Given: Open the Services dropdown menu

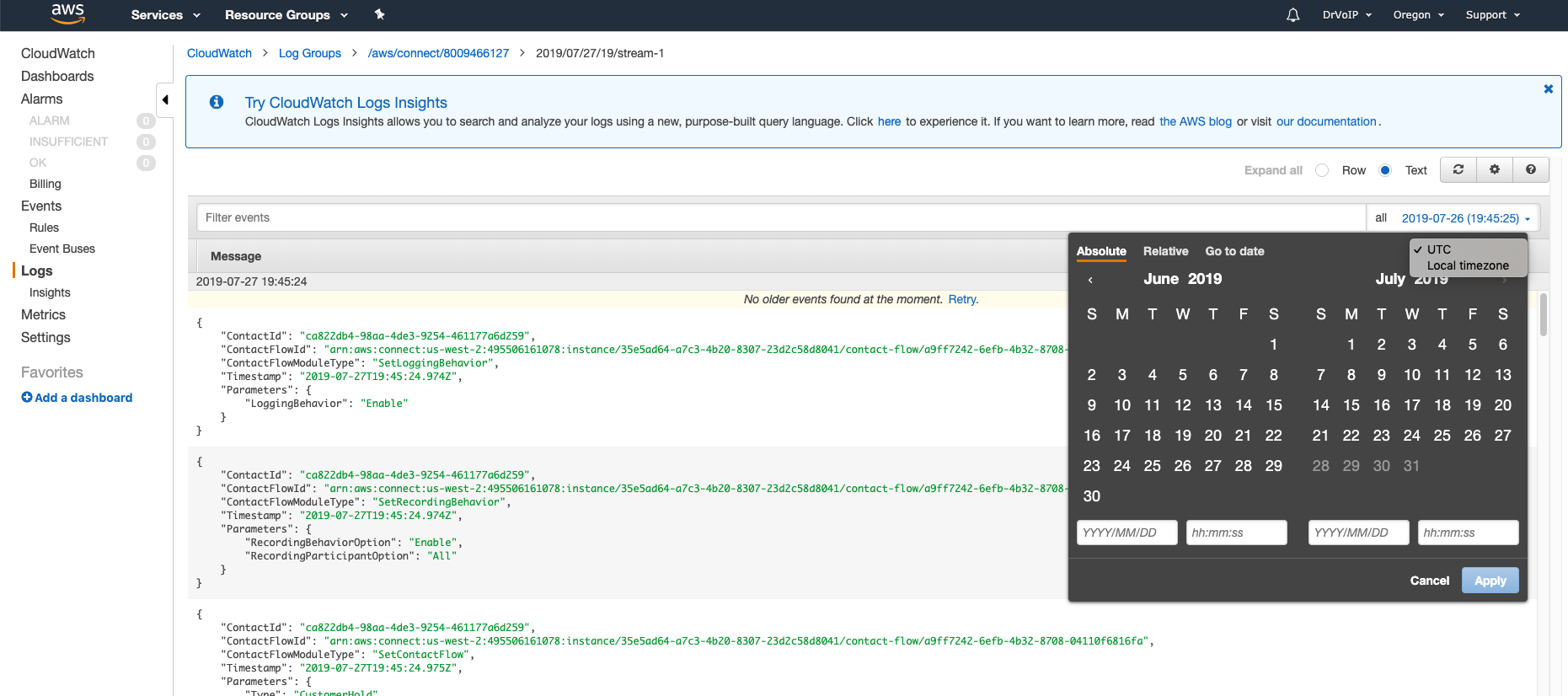Looking at the screenshot, I should 165,15.
